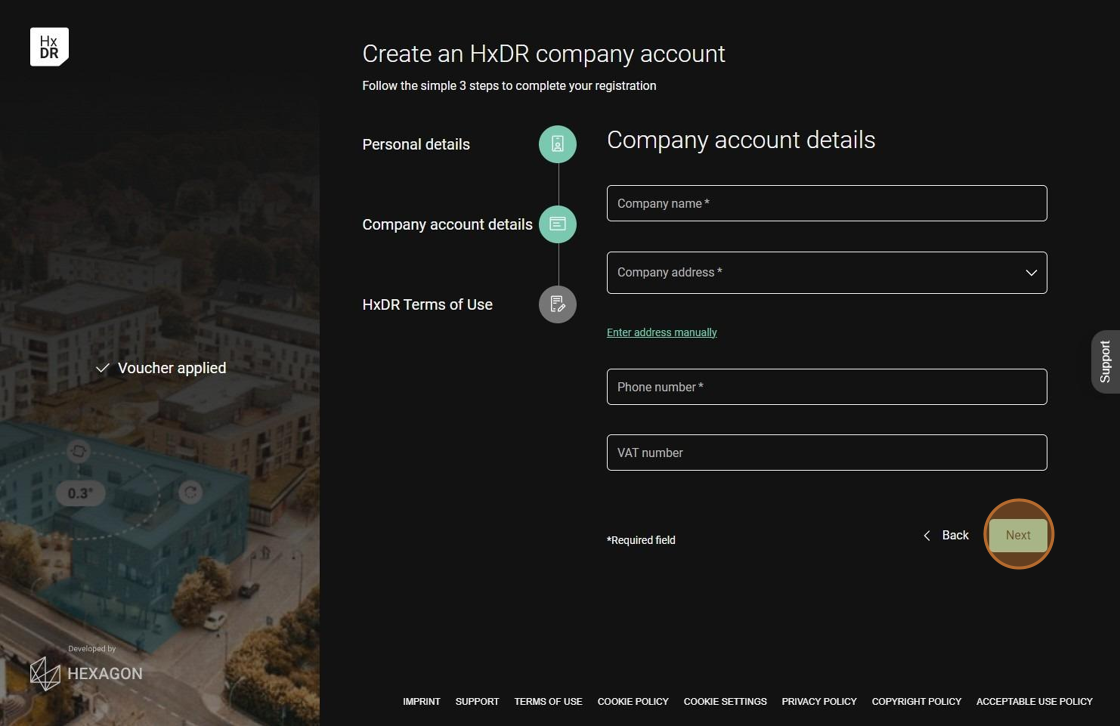Select the Company account details step icon
The height and width of the screenshot is (726, 1120).
[x=557, y=224]
